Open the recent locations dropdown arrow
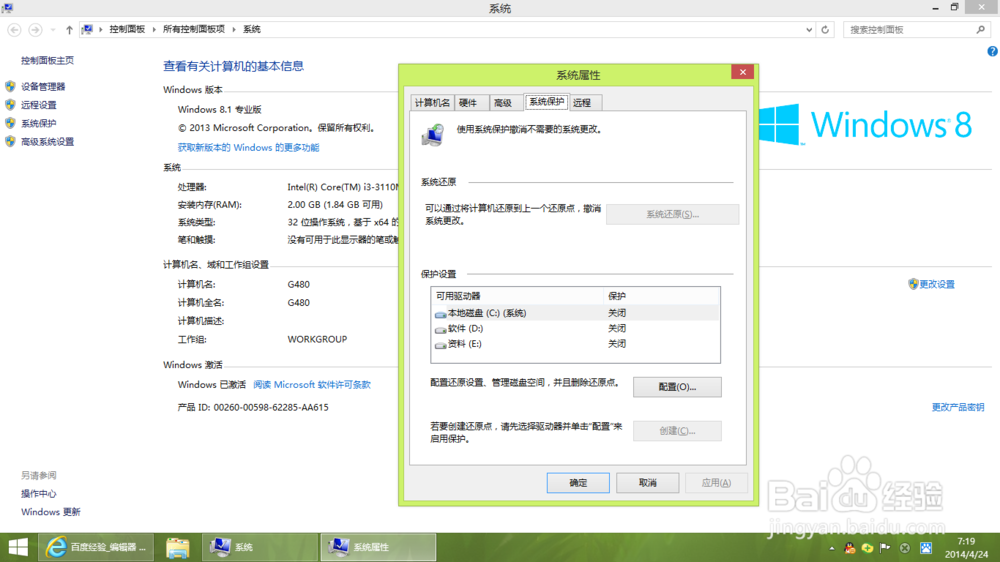1000x562 pixels. point(53,29)
